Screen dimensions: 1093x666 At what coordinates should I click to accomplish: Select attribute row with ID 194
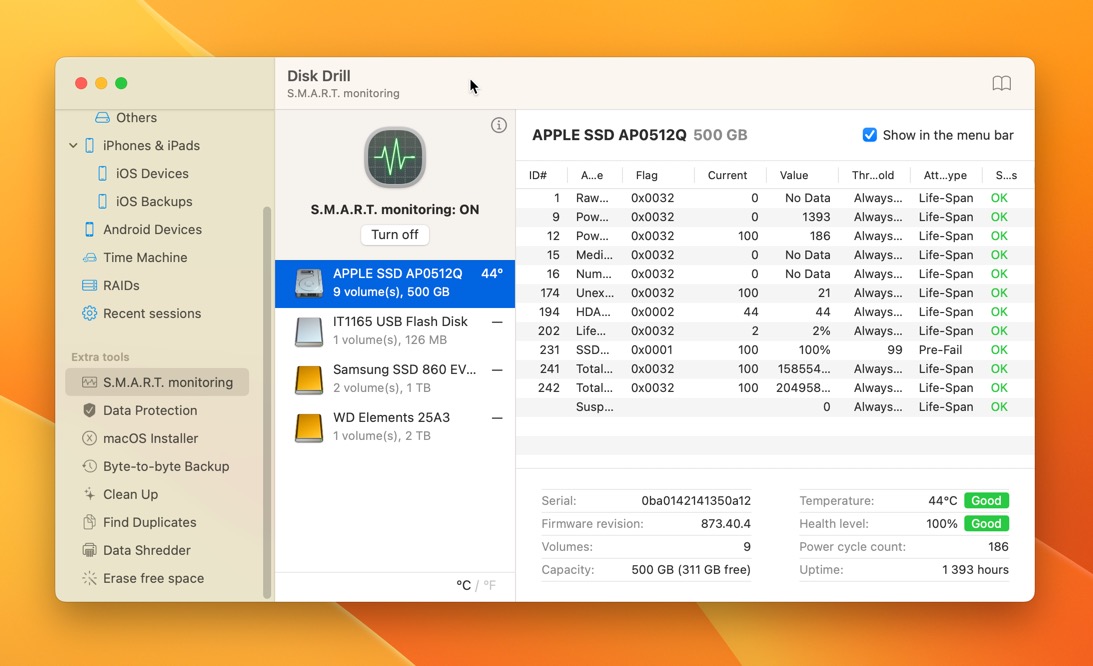point(774,312)
